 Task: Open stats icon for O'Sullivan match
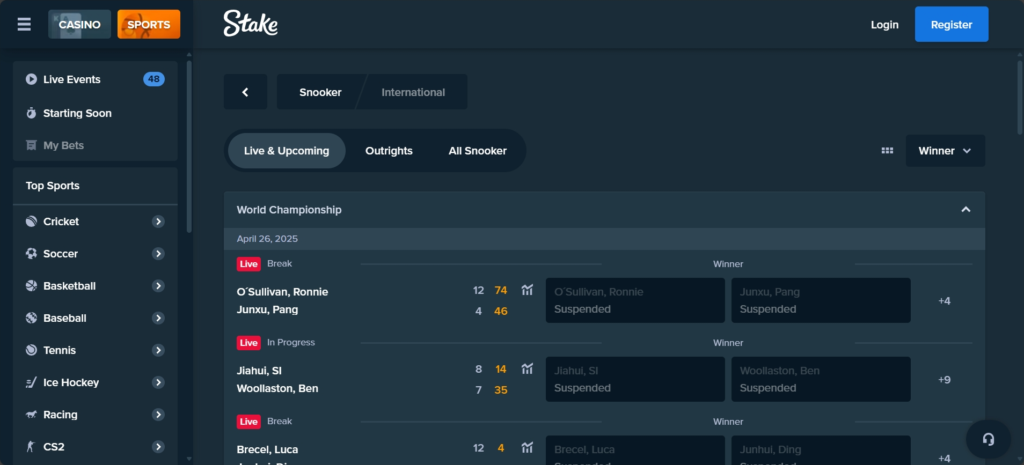(527, 290)
